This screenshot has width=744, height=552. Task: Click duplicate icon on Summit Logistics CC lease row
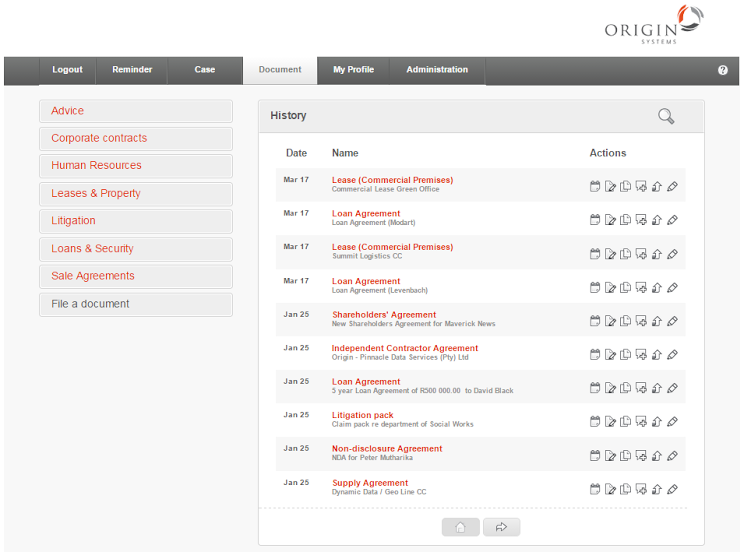[625, 254]
